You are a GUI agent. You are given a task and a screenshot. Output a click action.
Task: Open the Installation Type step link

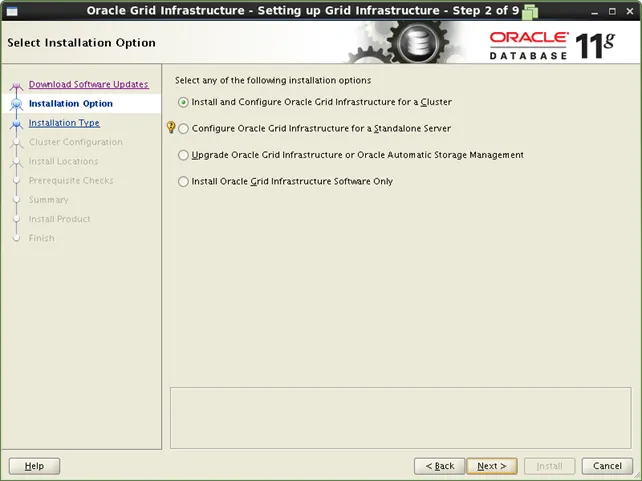[64, 123]
